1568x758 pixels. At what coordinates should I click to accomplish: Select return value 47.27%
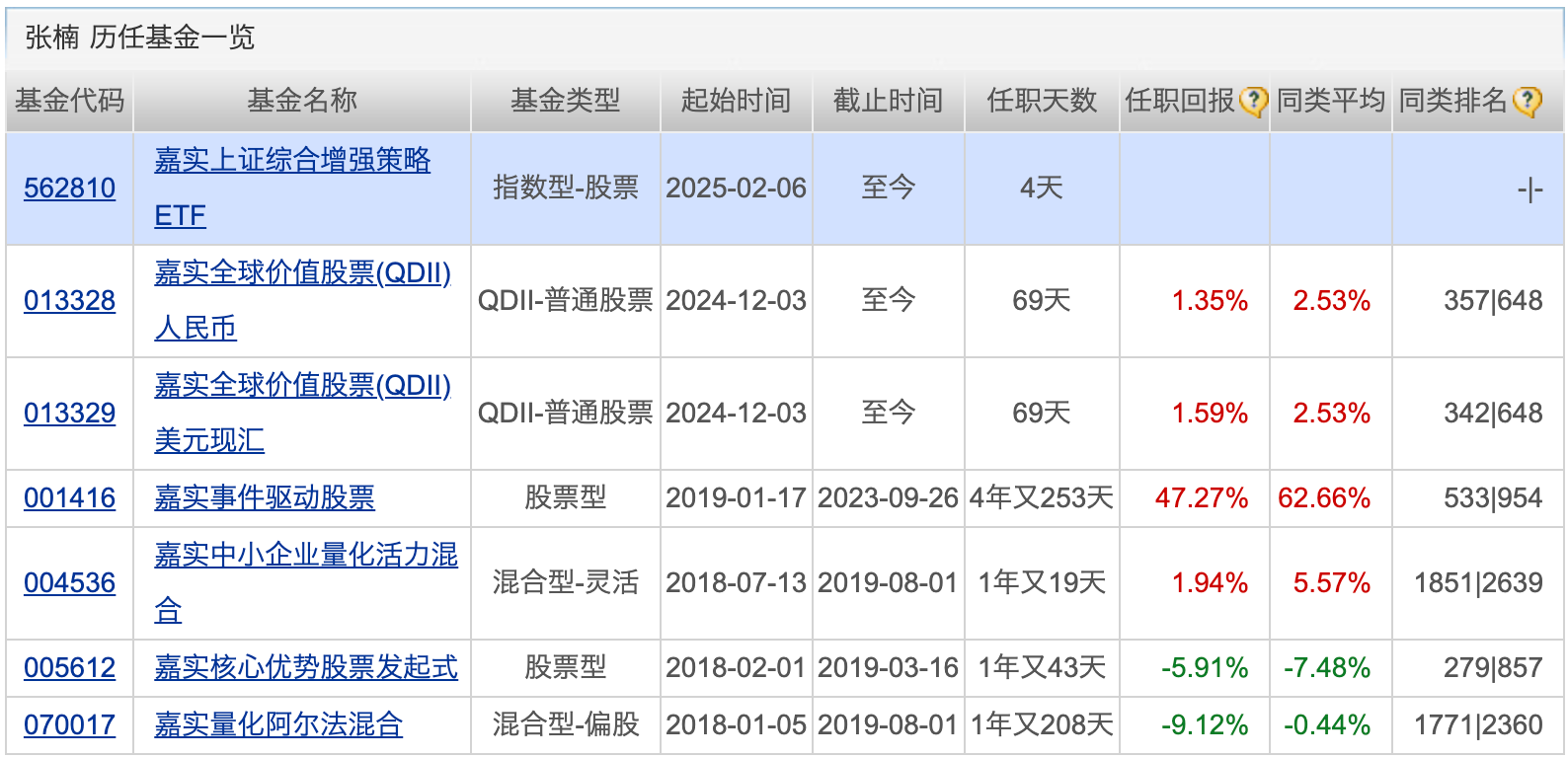coord(1202,497)
